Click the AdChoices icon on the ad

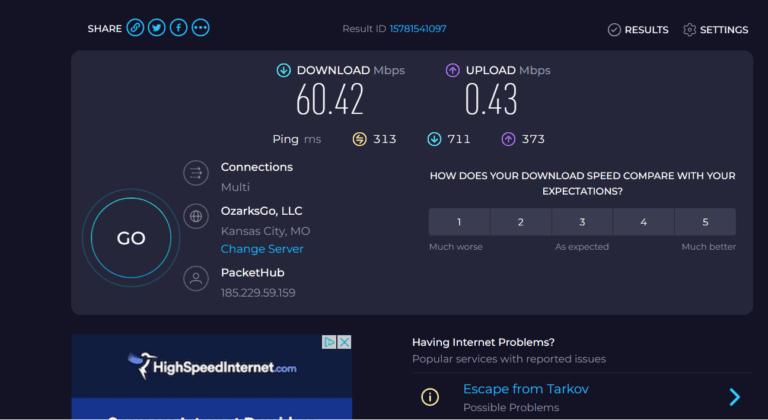(329, 342)
